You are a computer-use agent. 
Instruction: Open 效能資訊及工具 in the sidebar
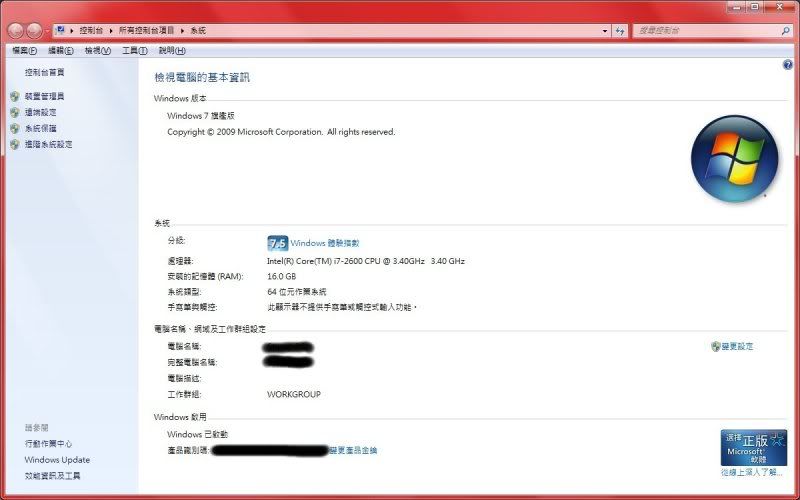(53, 476)
